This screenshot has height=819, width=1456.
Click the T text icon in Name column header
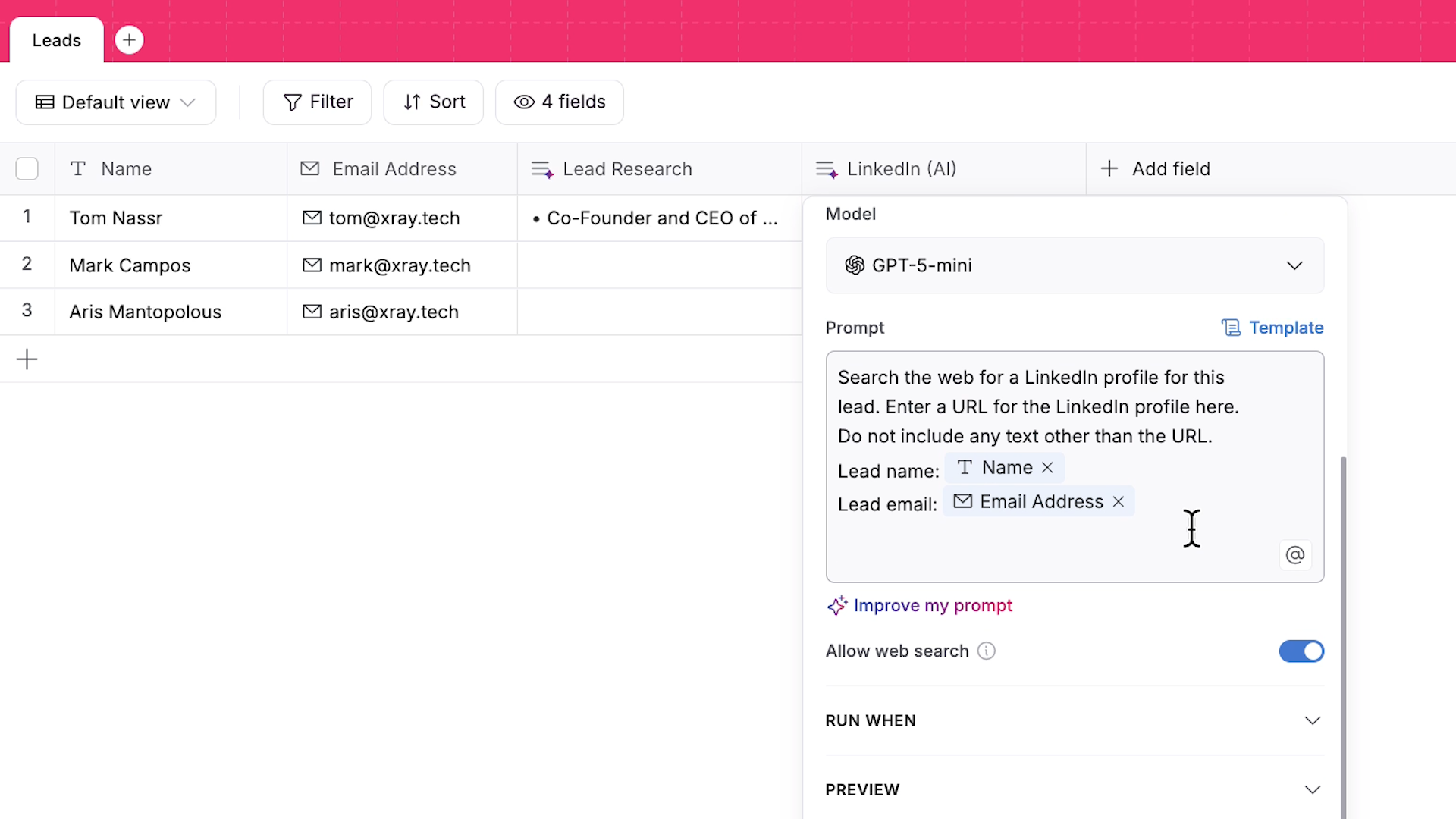pos(79,168)
